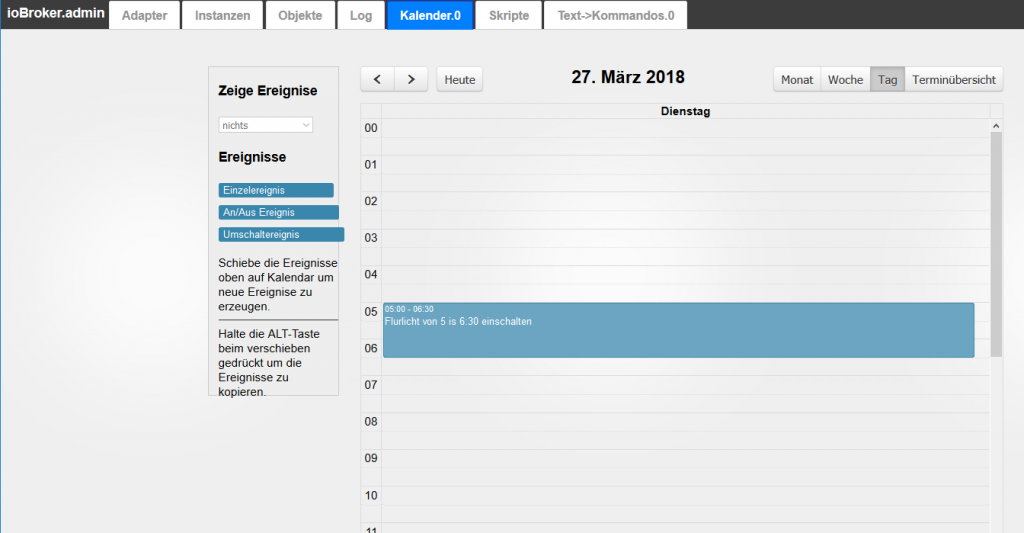Select the Tag view button
Screen dimensions: 1024x533
pos(887,80)
